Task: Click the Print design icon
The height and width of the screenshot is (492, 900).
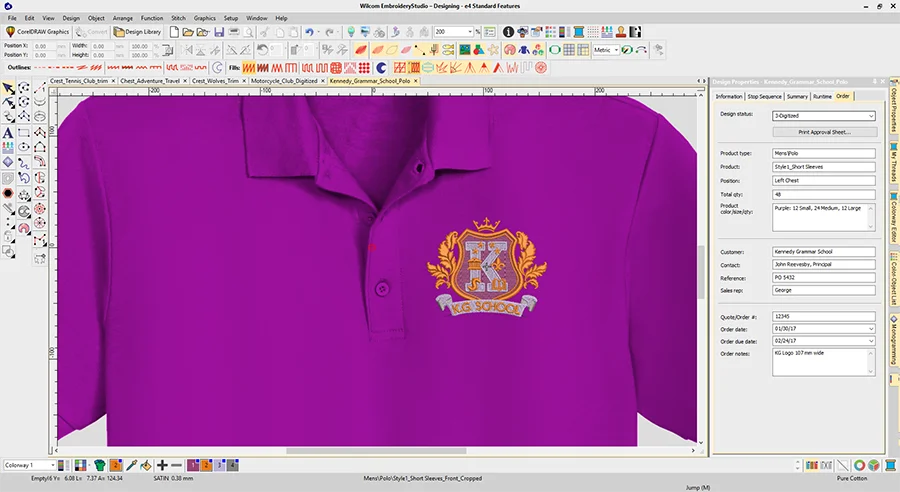Action: coord(234,32)
